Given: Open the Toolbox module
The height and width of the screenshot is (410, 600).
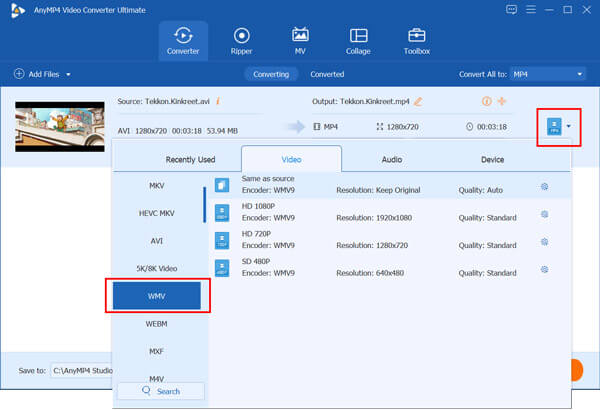Looking at the screenshot, I should pos(417,41).
